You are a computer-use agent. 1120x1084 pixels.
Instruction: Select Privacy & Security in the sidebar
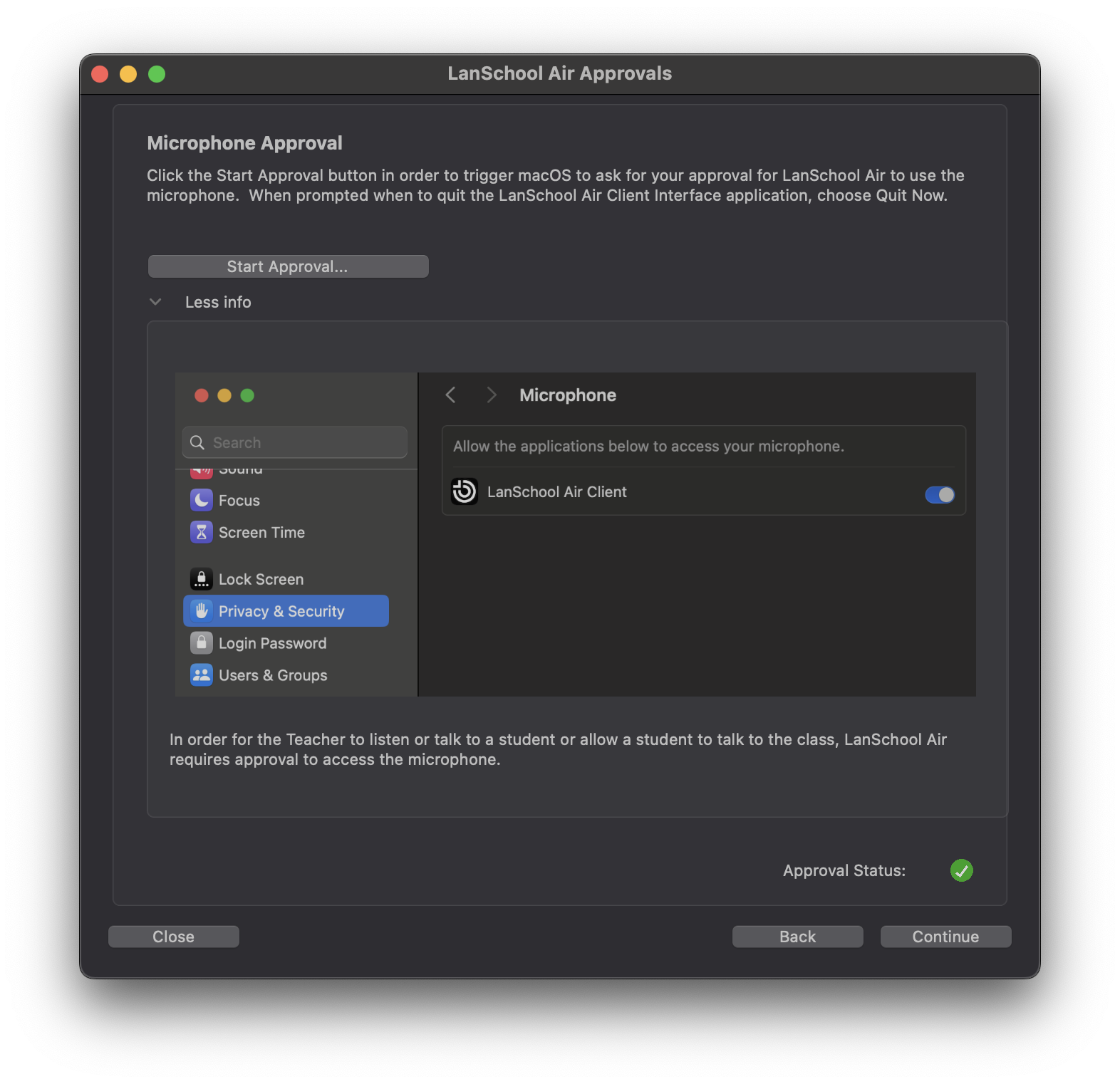click(x=286, y=611)
